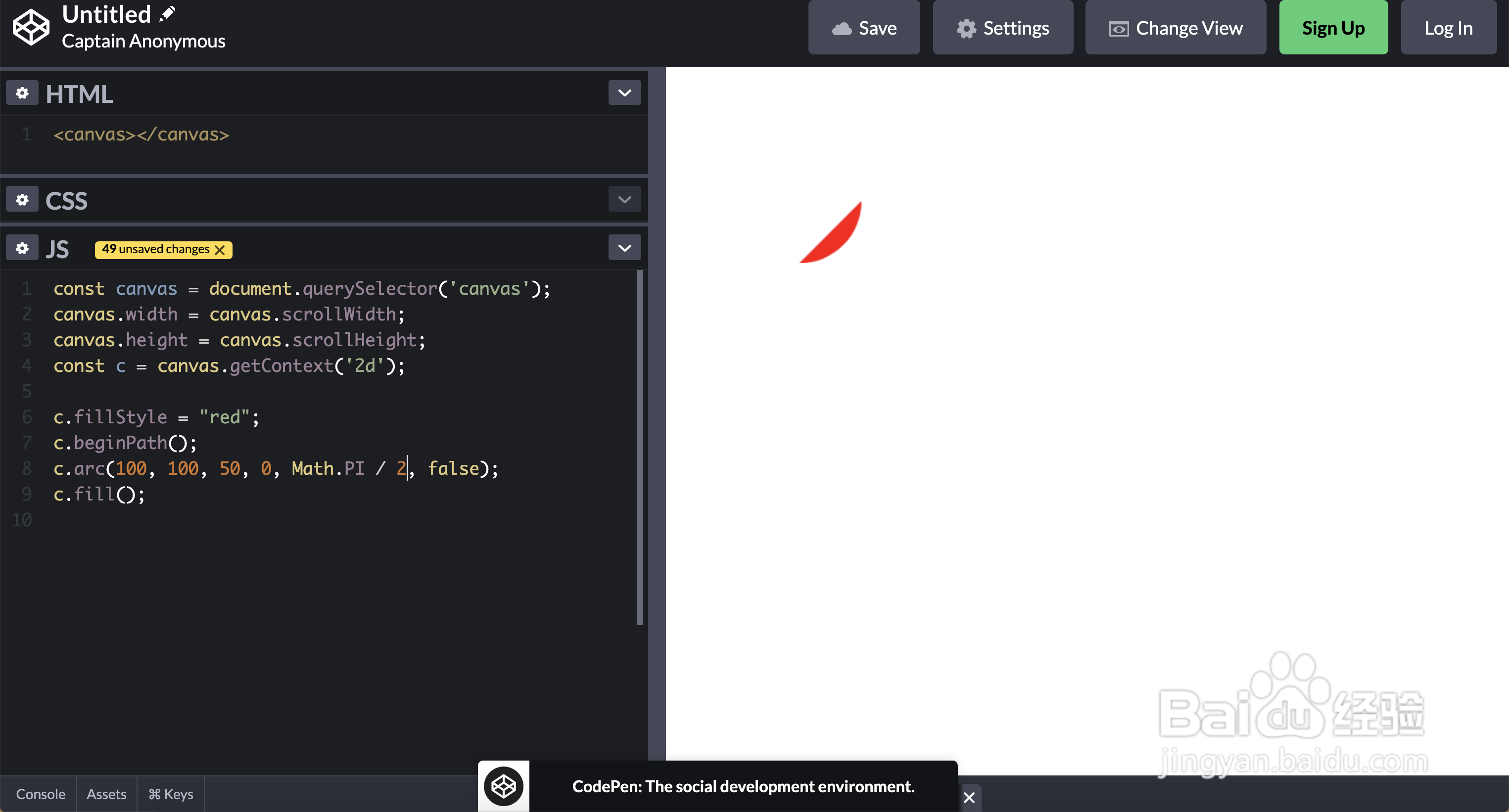Click the Log In button

pos(1448,28)
